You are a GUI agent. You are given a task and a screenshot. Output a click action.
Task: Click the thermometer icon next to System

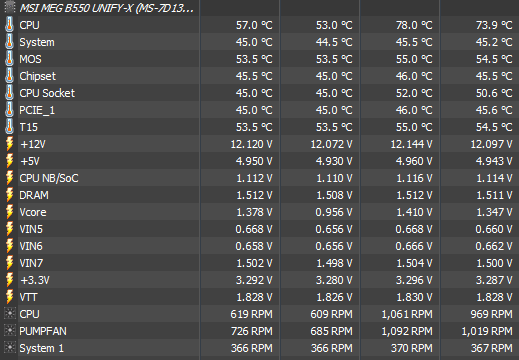click(x=10, y=42)
